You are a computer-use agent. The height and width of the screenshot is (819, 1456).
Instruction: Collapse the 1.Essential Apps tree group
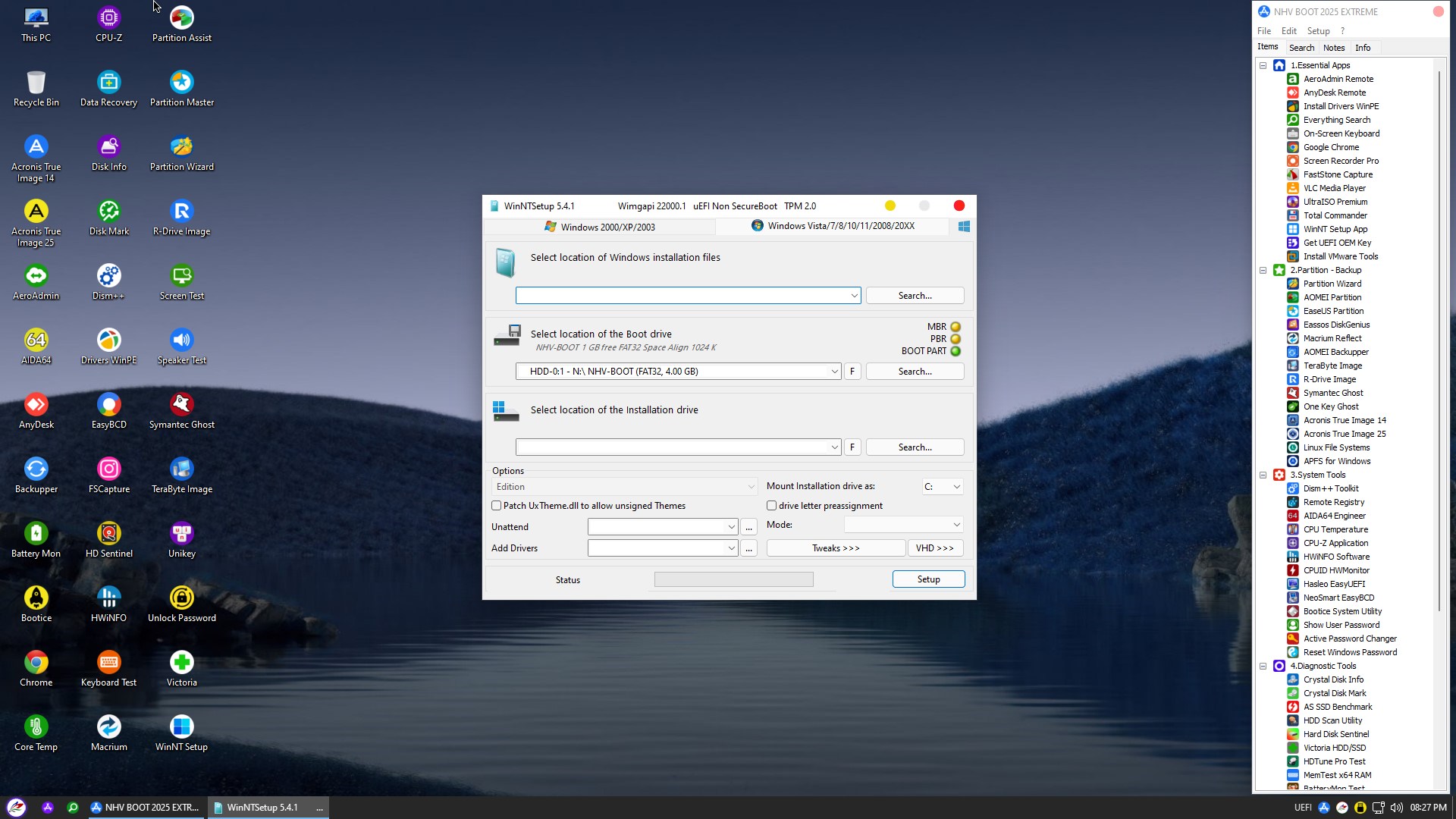[x=1263, y=65]
